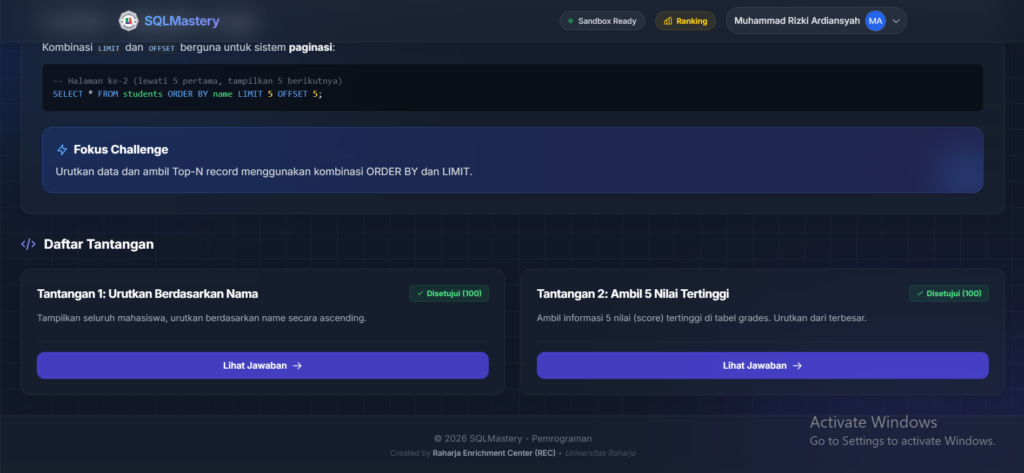This screenshot has height=473, width=1024.
Task: Go to SQLMastery home title
Action: pyautogui.click(x=182, y=22)
